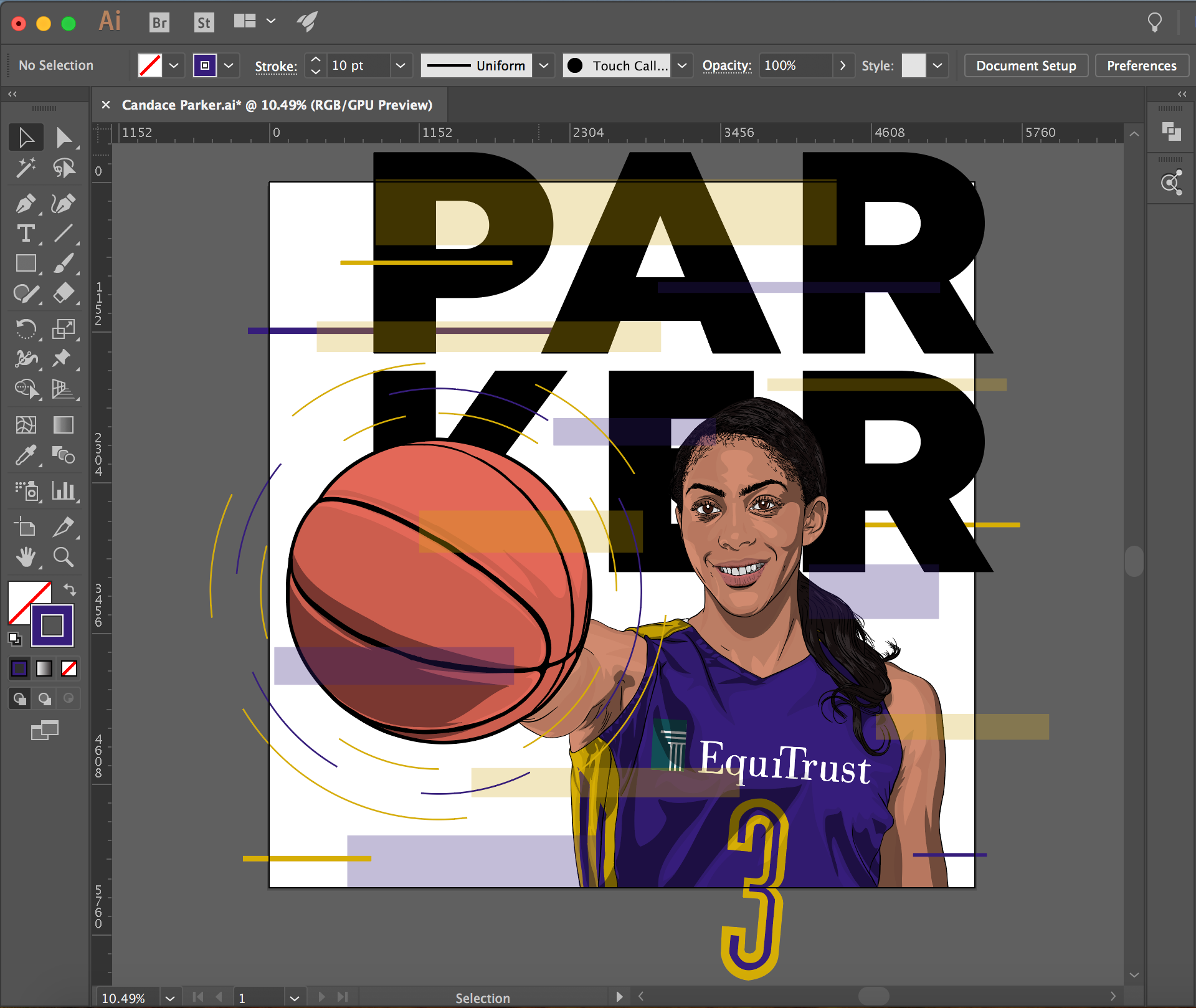Open Adobe Stock with St icon
Screen dimensions: 1196x1008
click(204, 23)
